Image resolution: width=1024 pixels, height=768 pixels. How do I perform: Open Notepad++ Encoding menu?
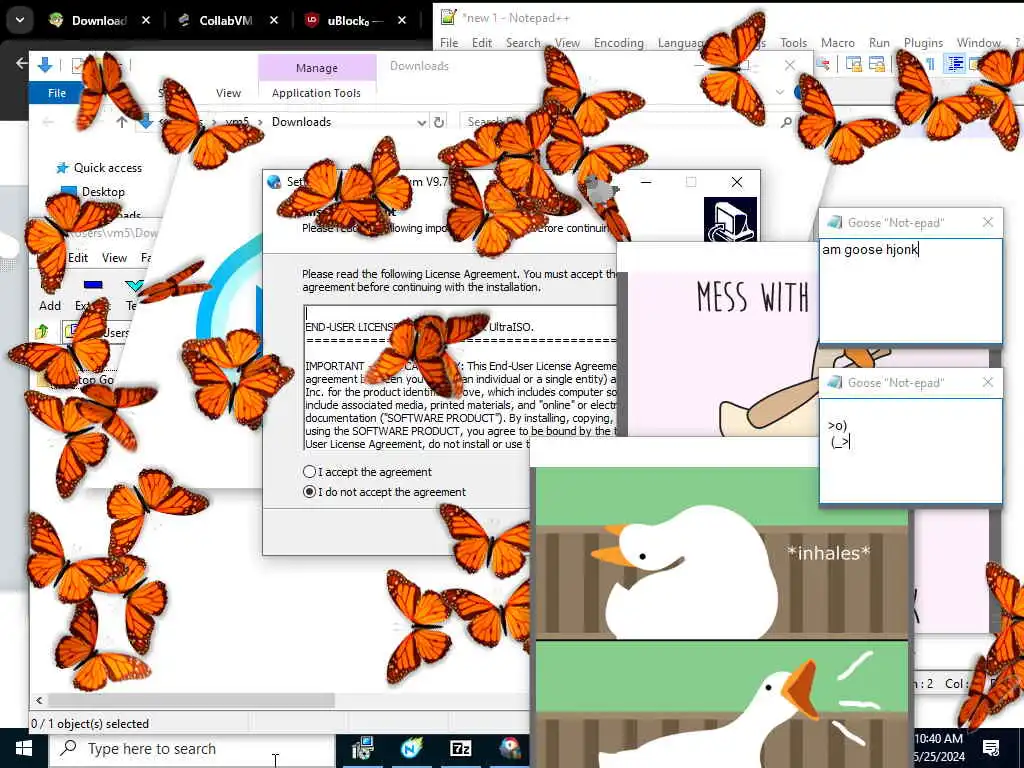pos(618,42)
